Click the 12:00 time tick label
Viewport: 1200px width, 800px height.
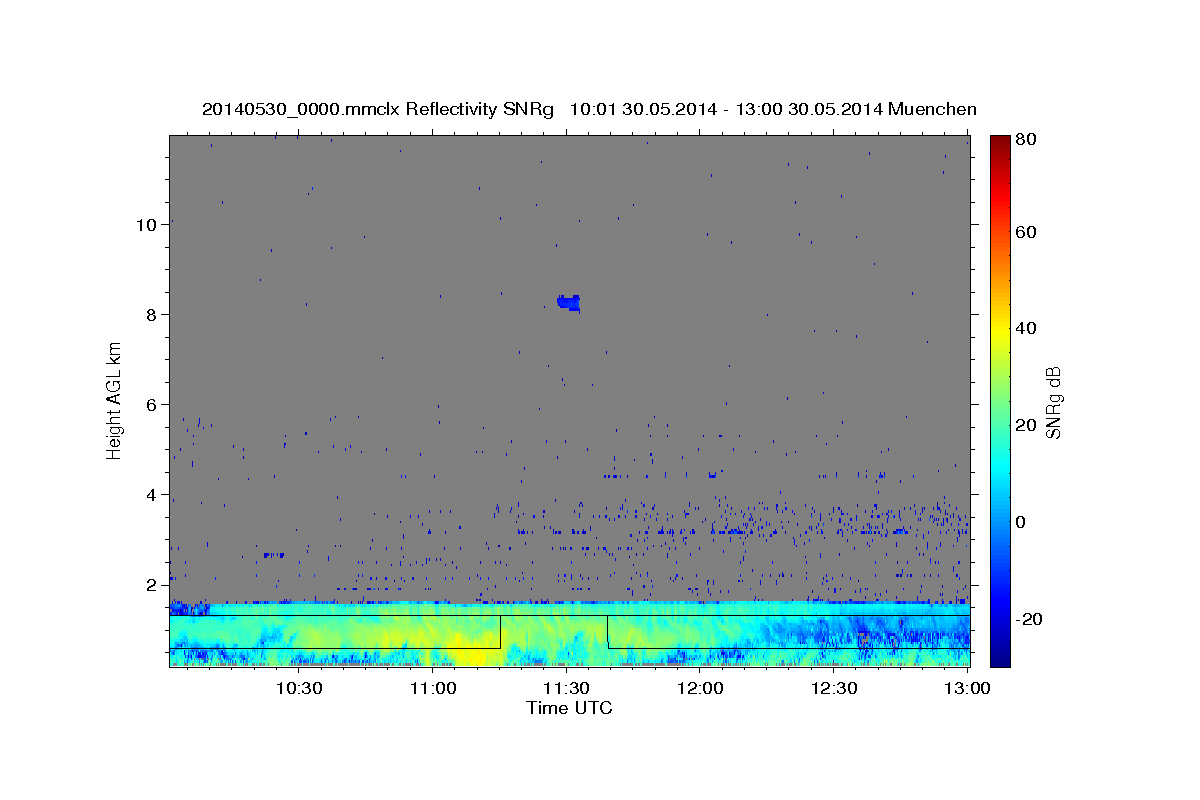(x=701, y=688)
